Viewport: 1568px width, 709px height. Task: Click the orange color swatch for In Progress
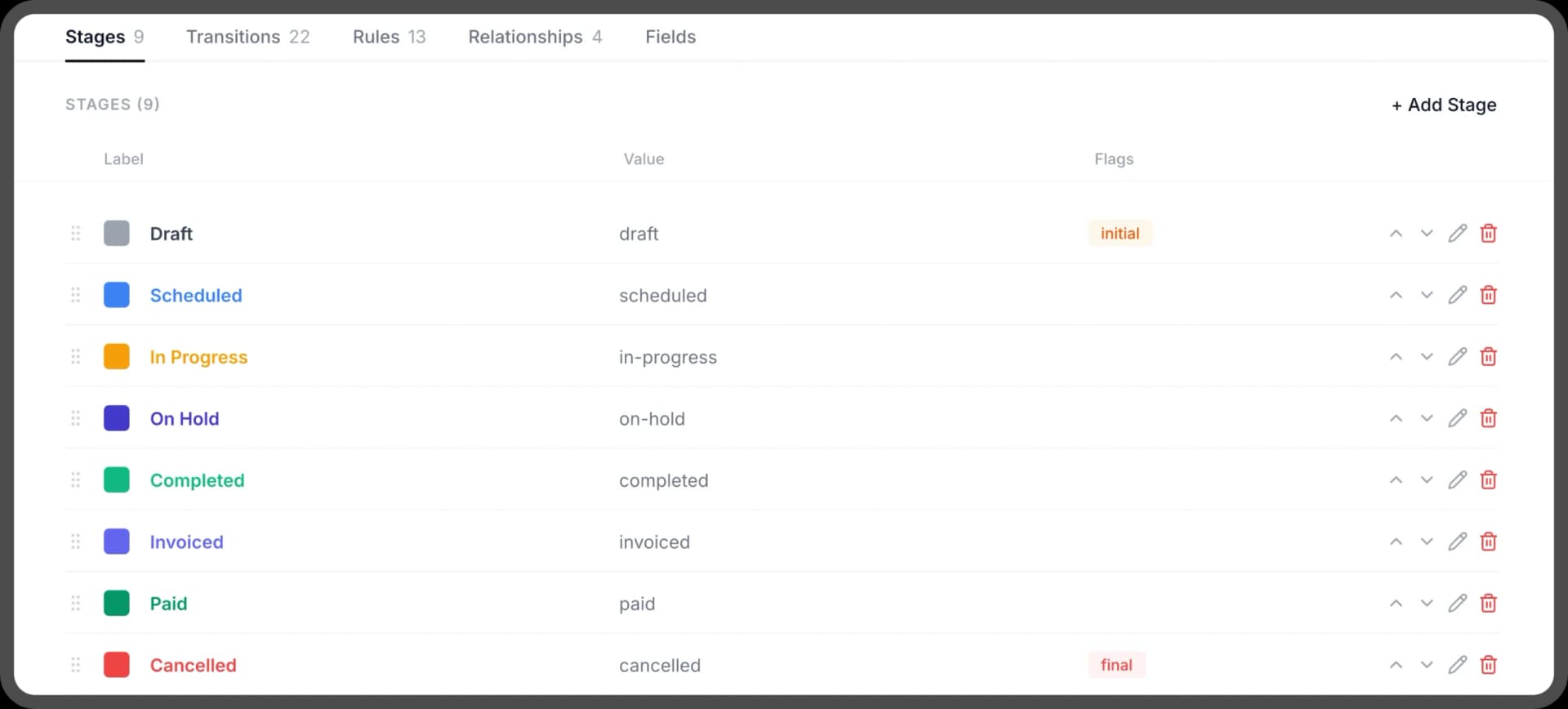tap(116, 356)
